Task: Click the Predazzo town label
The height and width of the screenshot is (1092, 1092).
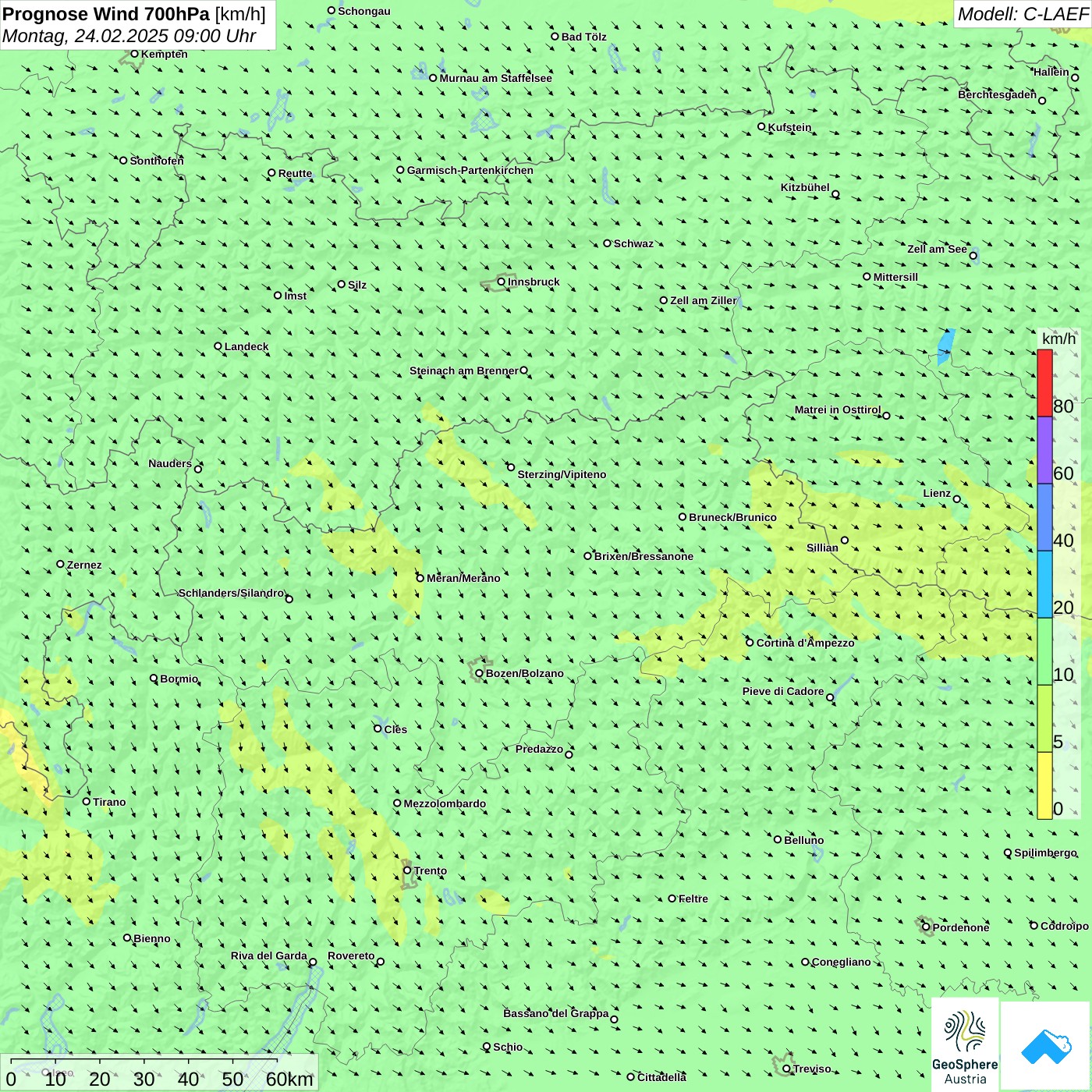Action: click(x=539, y=749)
